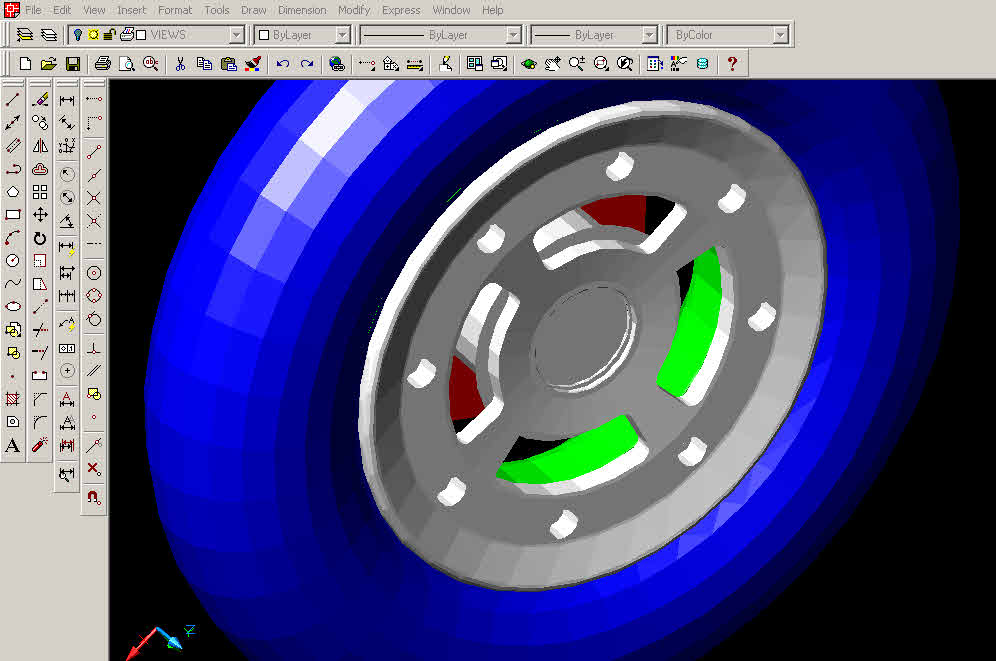This screenshot has height=661, width=996.
Task: Click the UCS axis icon in viewport
Action: [x=160, y=641]
